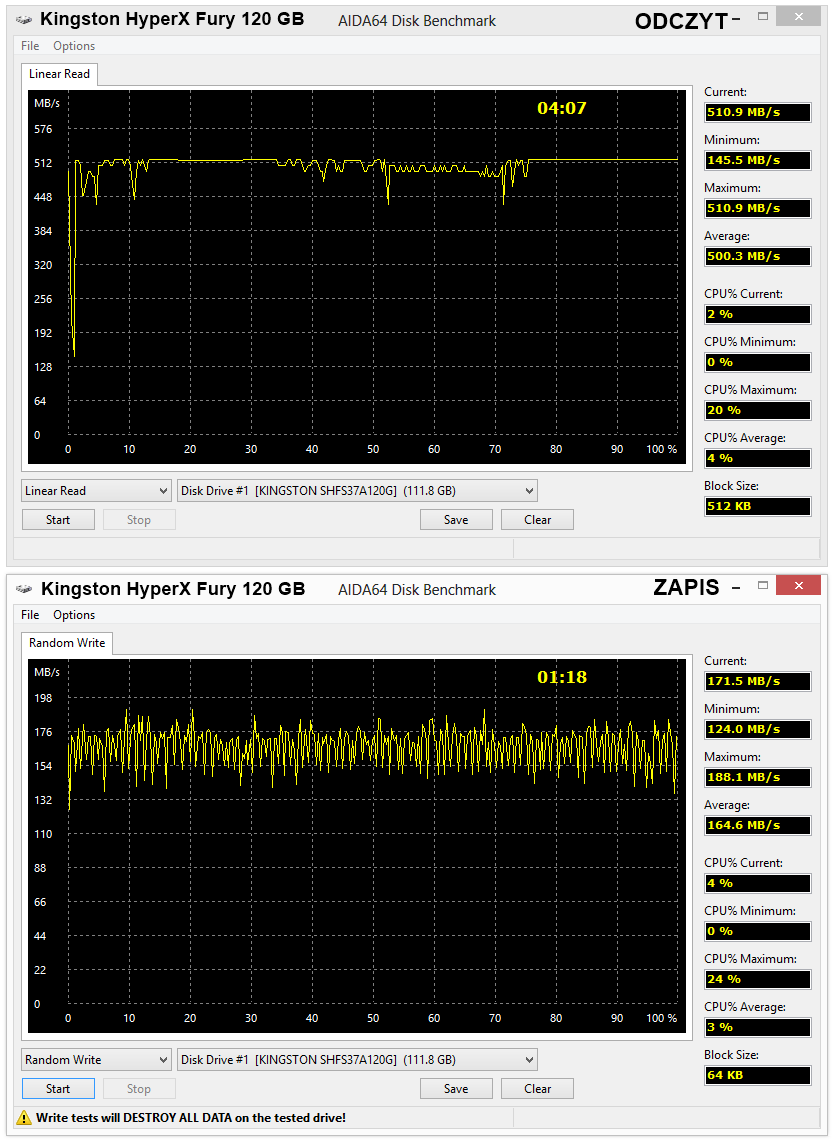Screen dimensions: 832x1140
Task: Click Start in the Linear Read window
Action: 58,520
